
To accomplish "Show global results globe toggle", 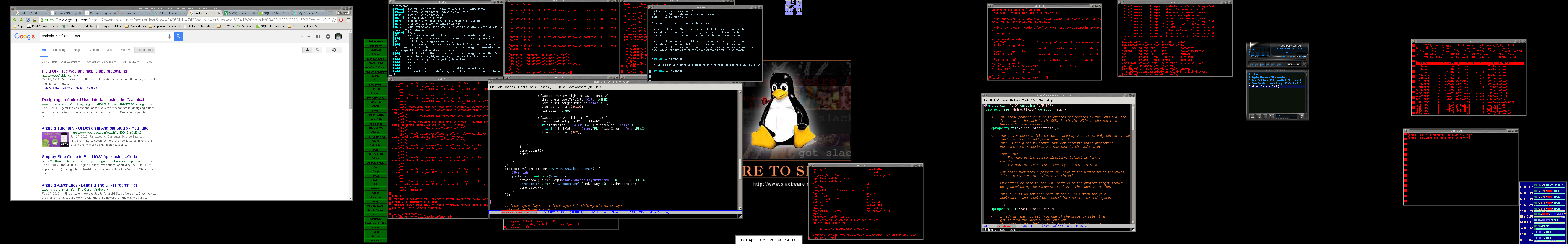I will point(317,50).
